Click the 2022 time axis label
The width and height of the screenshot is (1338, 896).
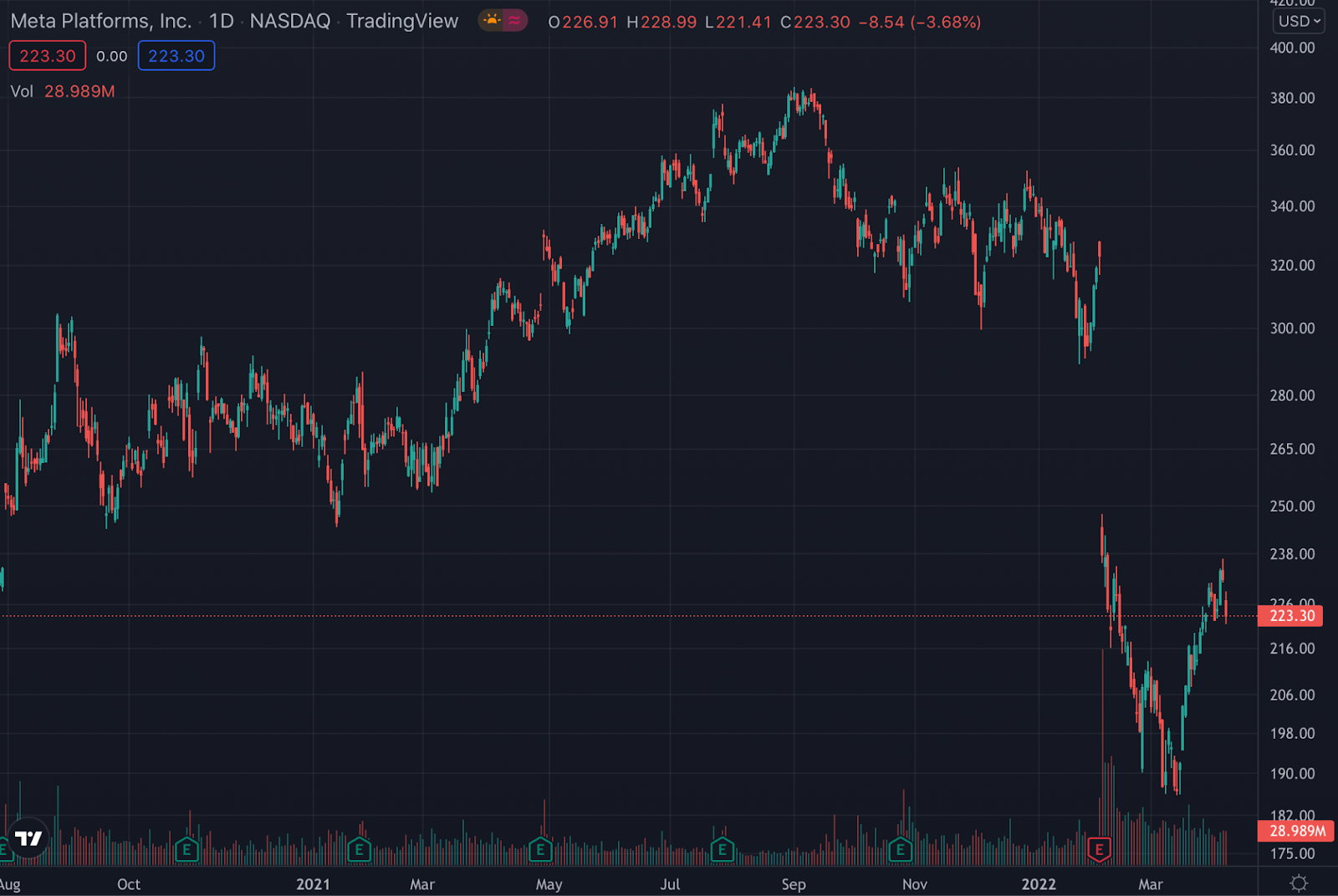pyautogui.click(x=1039, y=884)
